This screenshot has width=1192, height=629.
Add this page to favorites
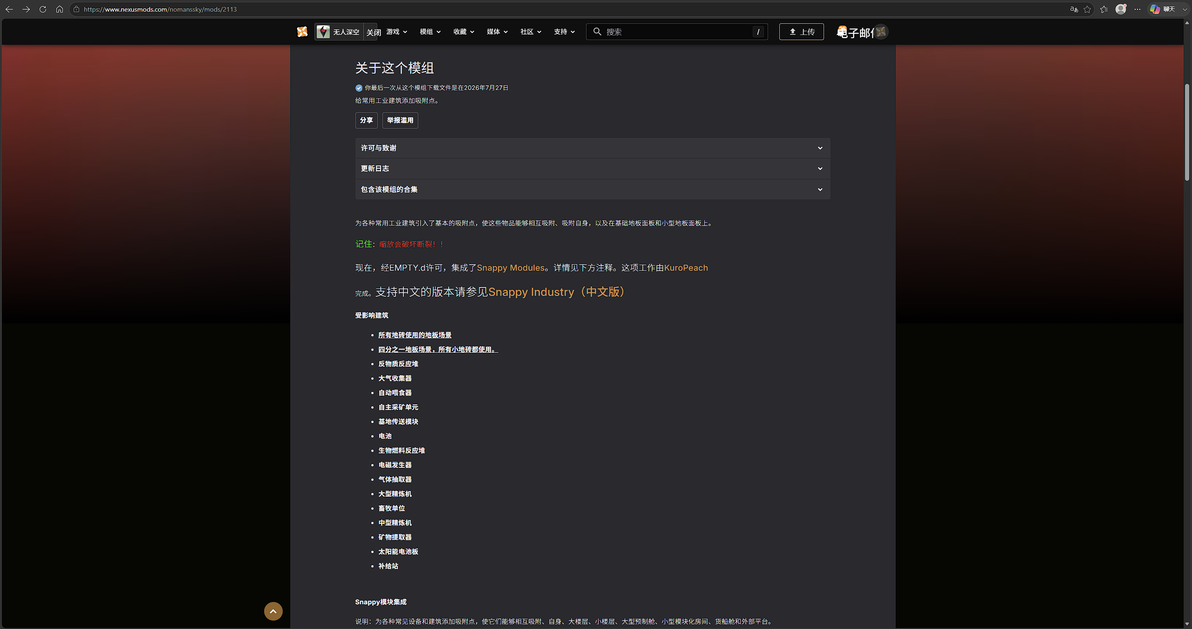tap(1088, 9)
